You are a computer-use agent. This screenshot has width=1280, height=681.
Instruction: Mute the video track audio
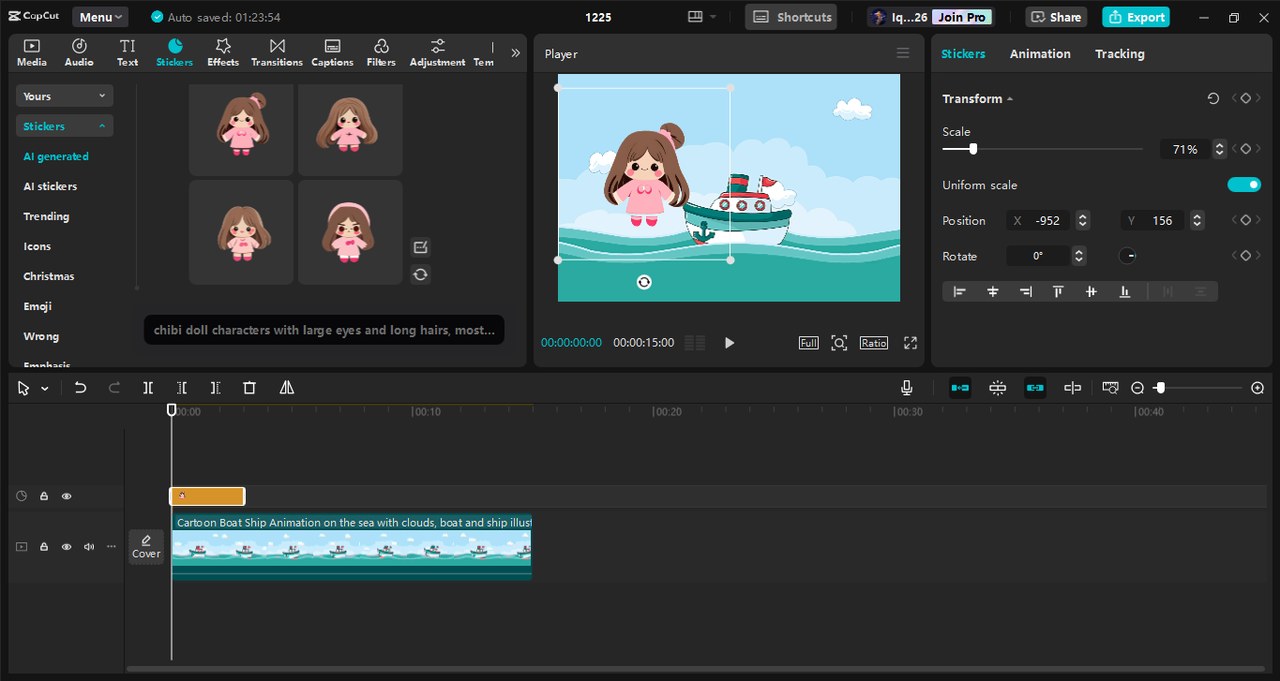tap(89, 547)
